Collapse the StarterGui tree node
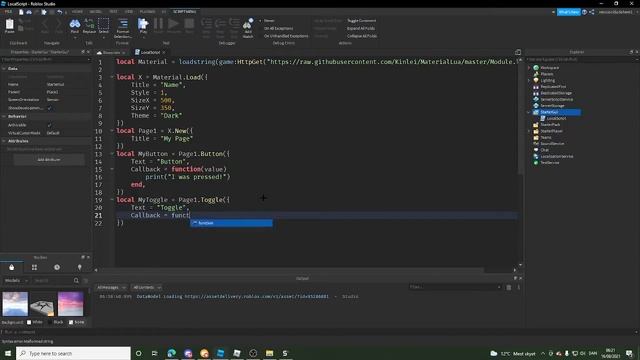This screenshot has width=640, height=360. click(x=529, y=112)
